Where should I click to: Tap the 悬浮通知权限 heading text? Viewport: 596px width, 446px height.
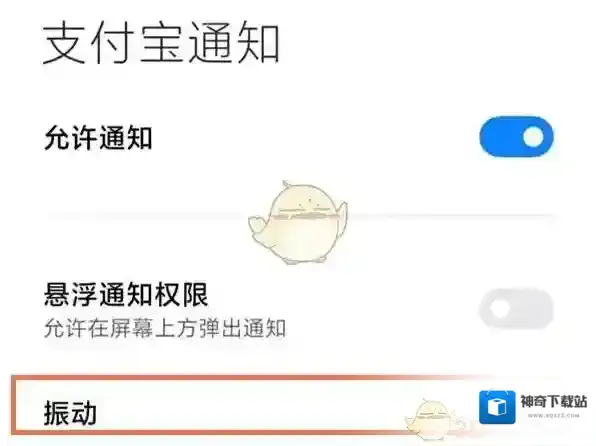[126, 294]
